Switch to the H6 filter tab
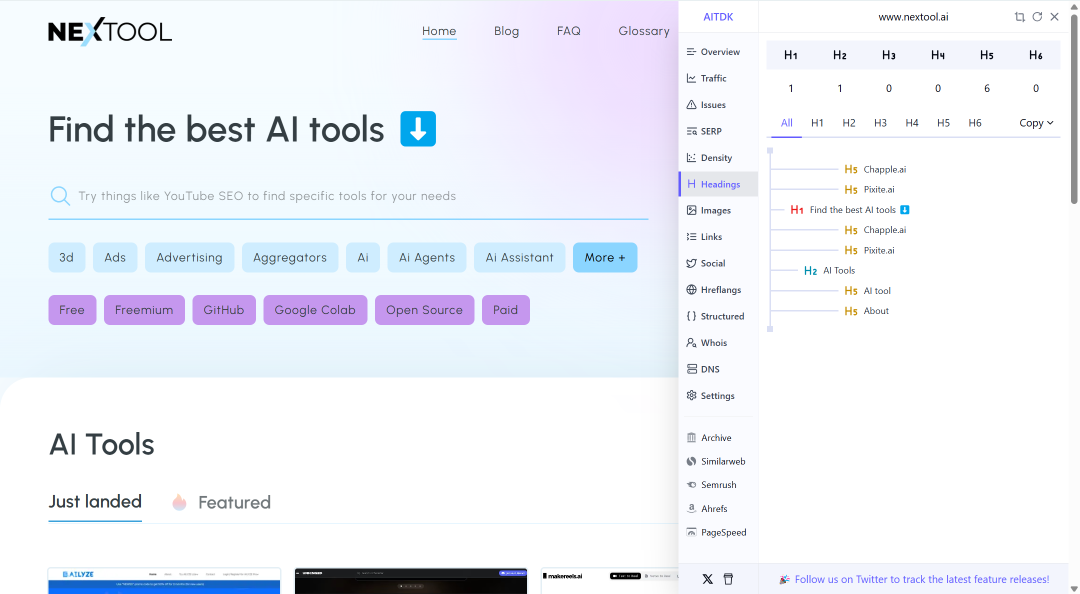This screenshot has width=1080, height=594. coord(975,123)
